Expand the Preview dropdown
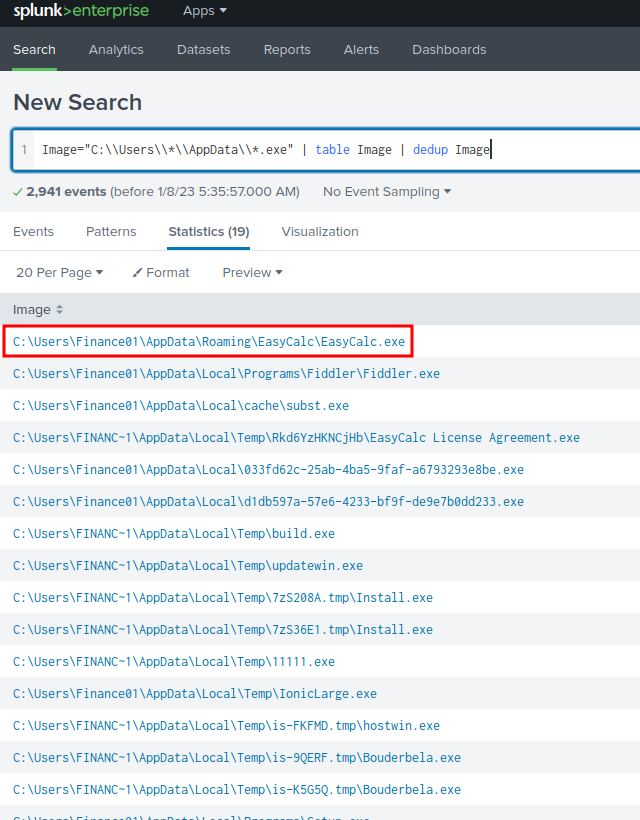The height and width of the screenshot is (820, 640). (x=253, y=272)
